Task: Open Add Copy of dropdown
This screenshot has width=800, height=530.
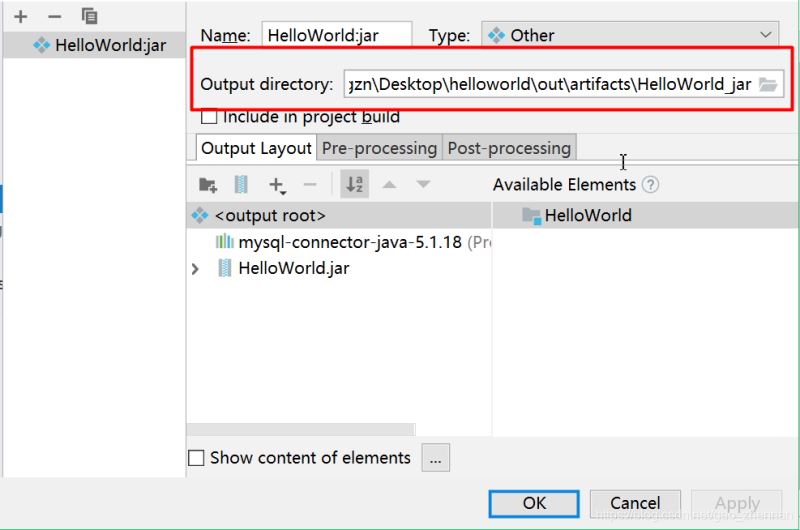Action: click(x=277, y=185)
